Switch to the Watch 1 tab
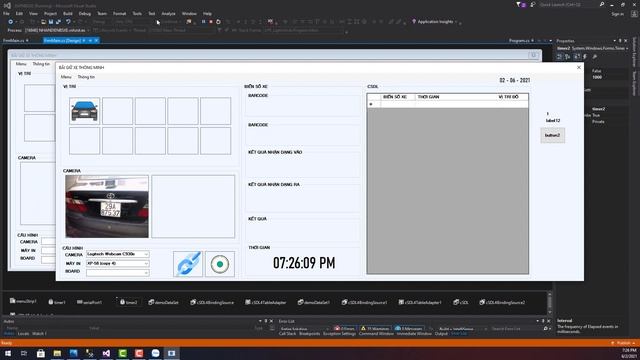The image size is (640, 360). click(39, 333)
